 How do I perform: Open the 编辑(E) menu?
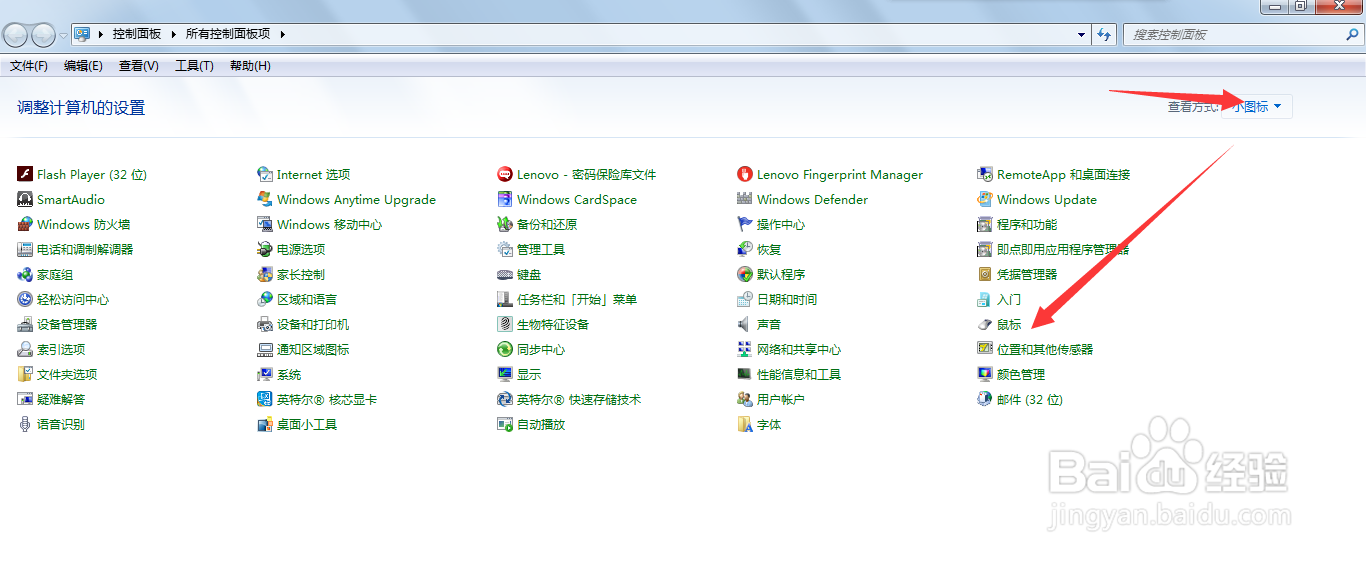(x=83, y=66)
